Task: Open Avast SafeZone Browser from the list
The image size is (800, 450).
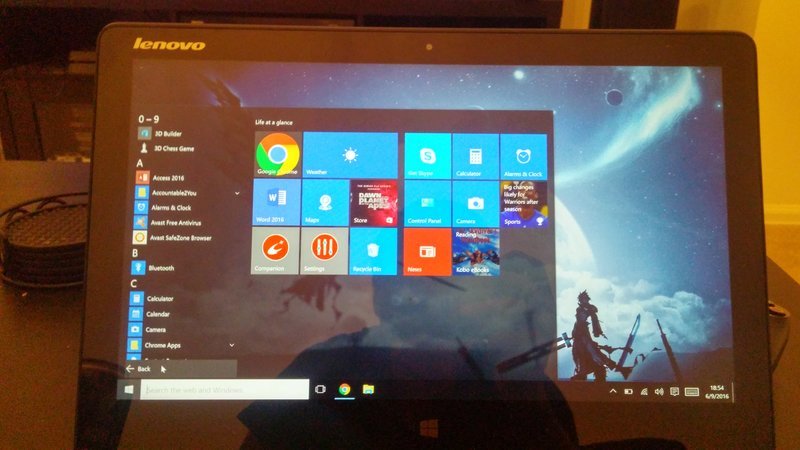Action: pyautogui.click(x=172, y=238)
